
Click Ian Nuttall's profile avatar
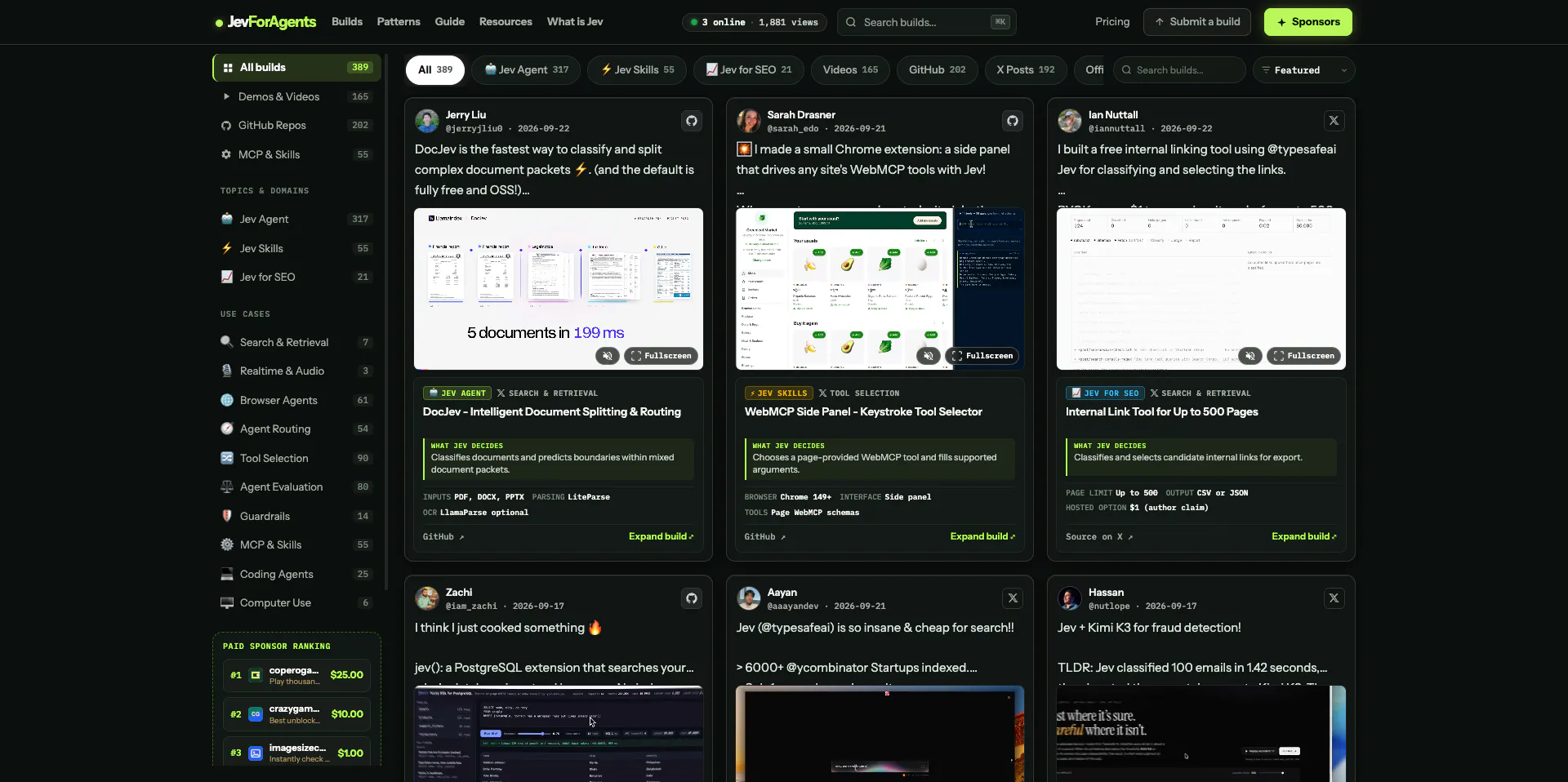pos(1070,121)
